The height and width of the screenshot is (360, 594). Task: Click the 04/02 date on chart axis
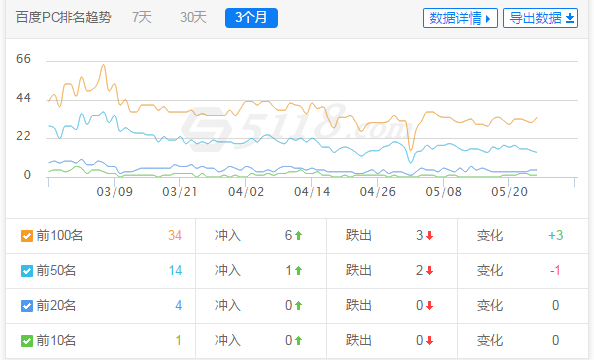click(x=246, y=192)
